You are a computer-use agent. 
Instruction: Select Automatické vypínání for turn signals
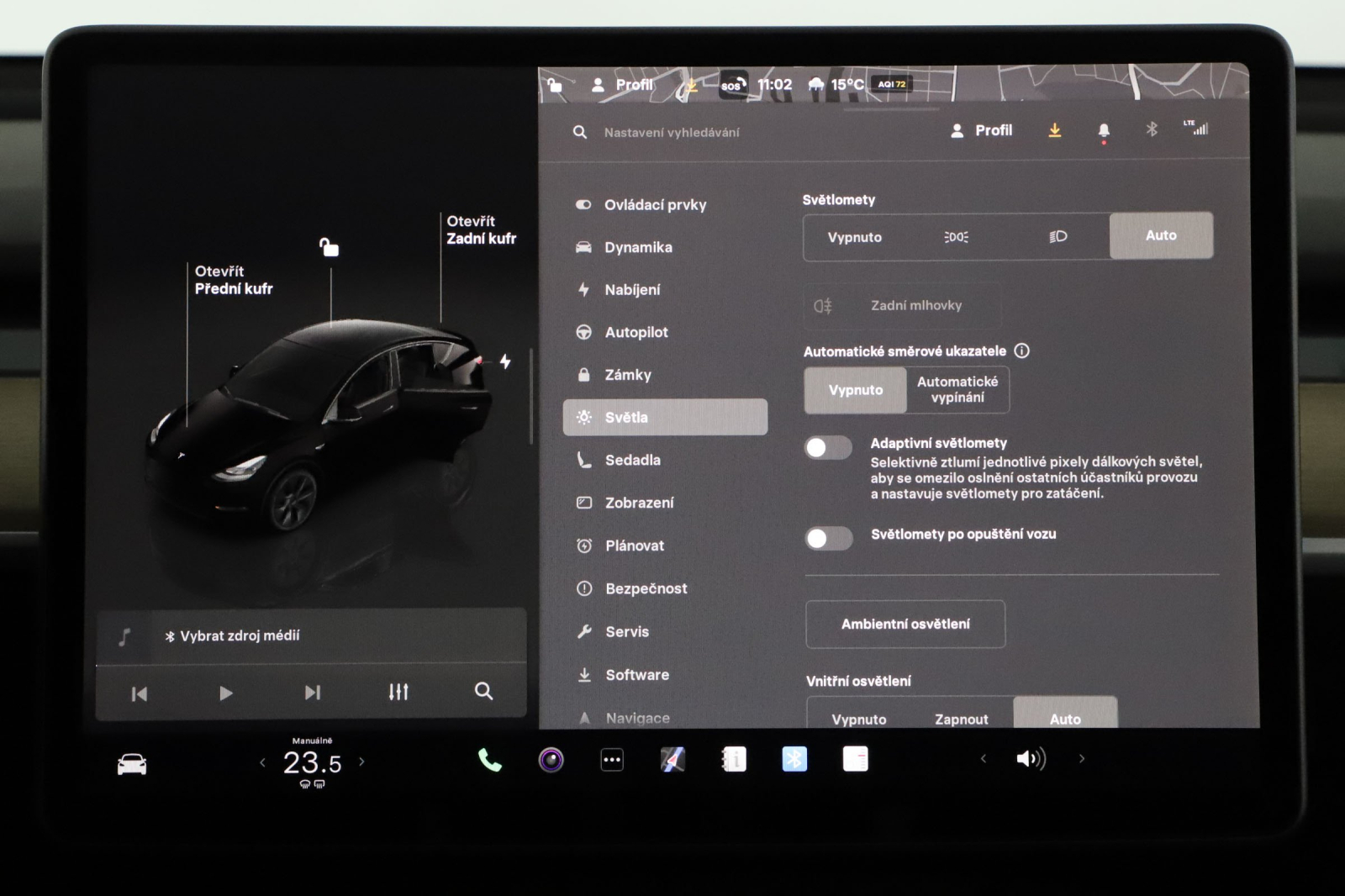point(958,389)
